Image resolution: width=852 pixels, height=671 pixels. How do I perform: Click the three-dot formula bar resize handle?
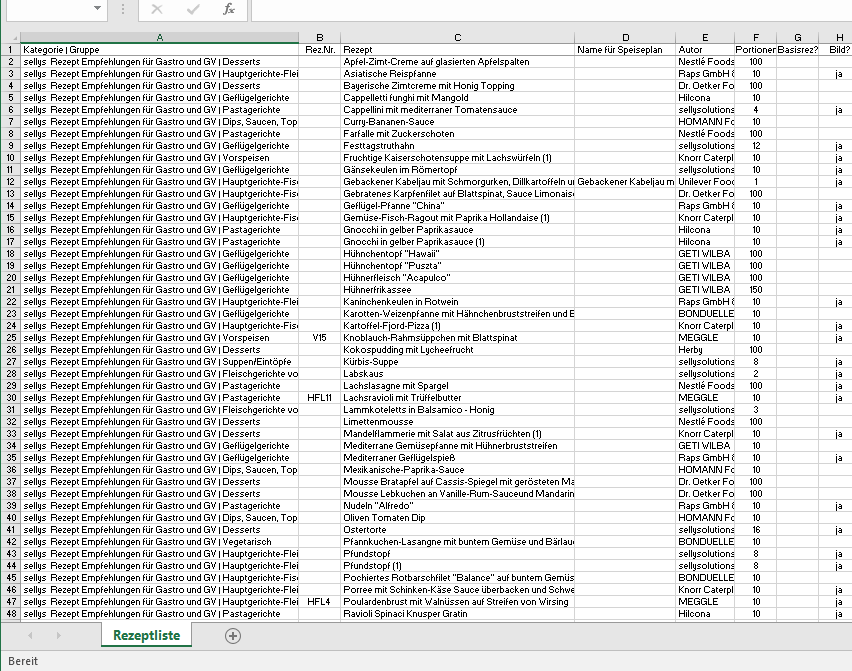click(122, 9)
